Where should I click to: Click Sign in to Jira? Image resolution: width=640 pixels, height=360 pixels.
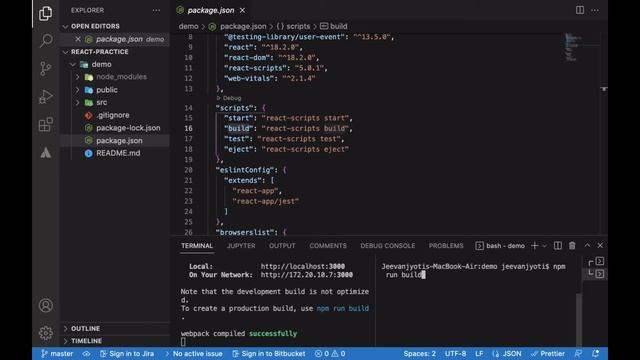(x=127, y=353)
